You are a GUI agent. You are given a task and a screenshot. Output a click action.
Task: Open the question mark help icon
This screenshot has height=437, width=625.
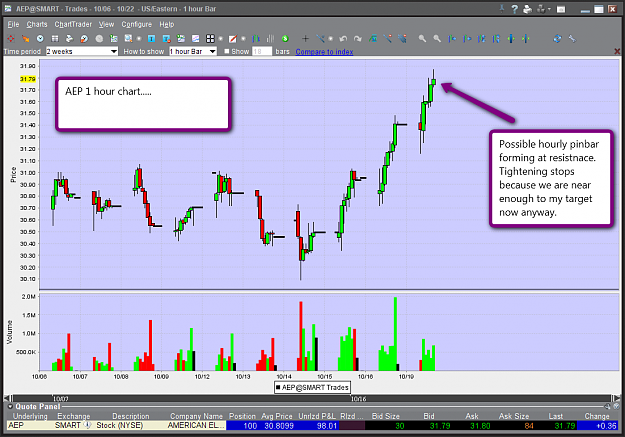tap(515, 9)
